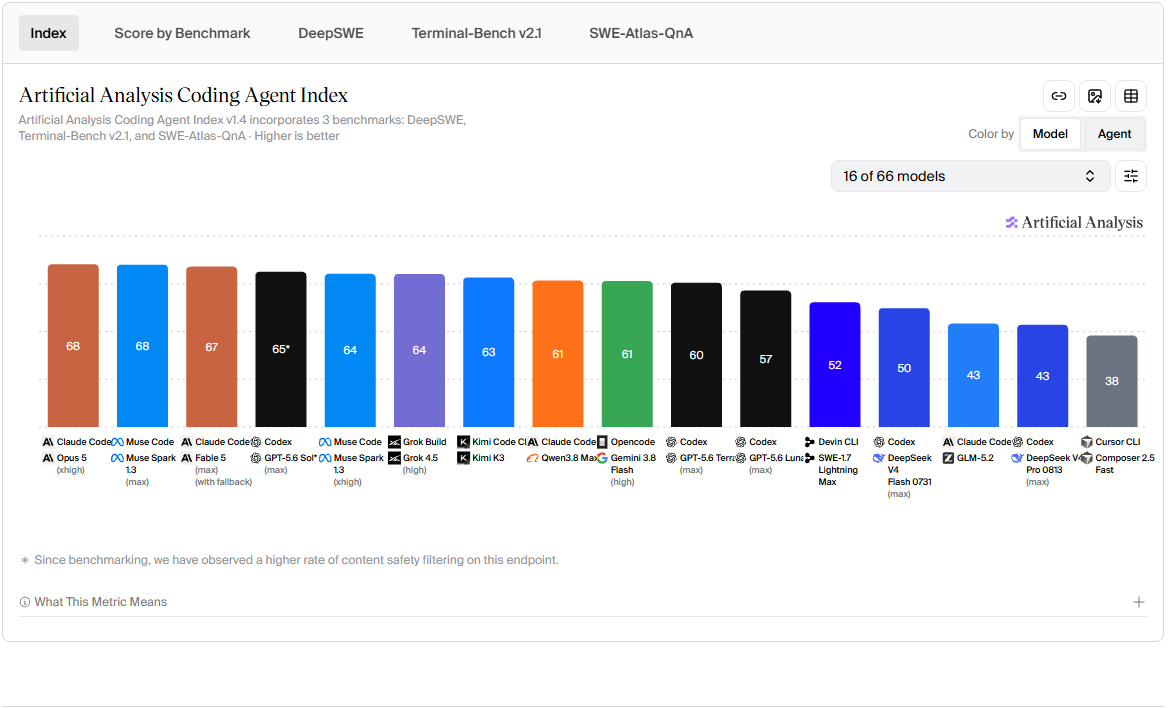This screenshot has width=1168, height=708.
Task: Copy the chart link icon
Action: [1058, 96]
